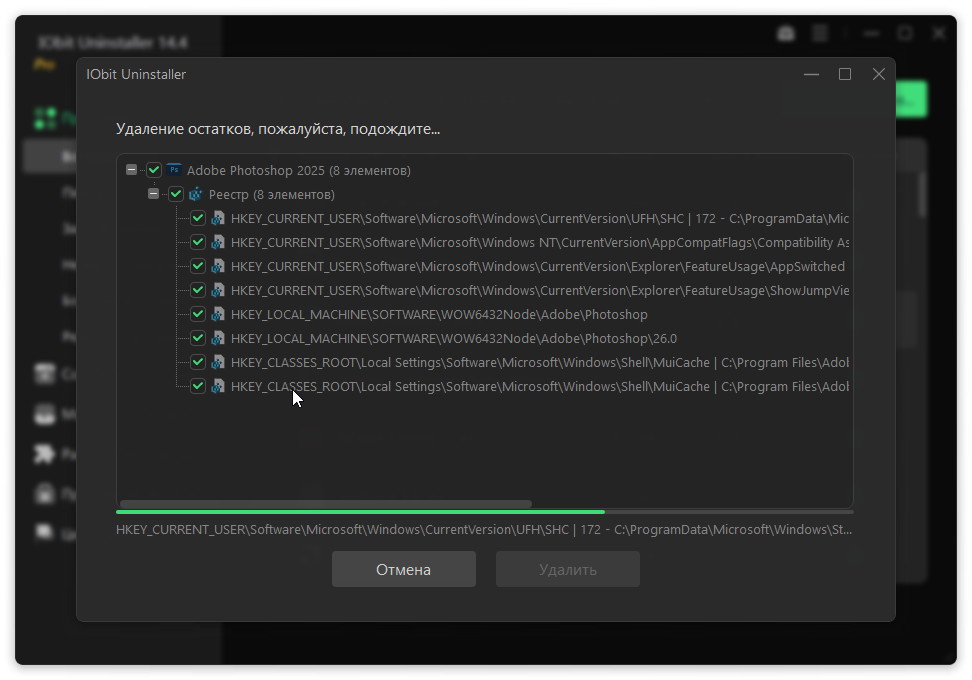This screenshot has height=680, width=972.
Task: Close the IObit Uninstaller dialog
Action: coord(878,74)
